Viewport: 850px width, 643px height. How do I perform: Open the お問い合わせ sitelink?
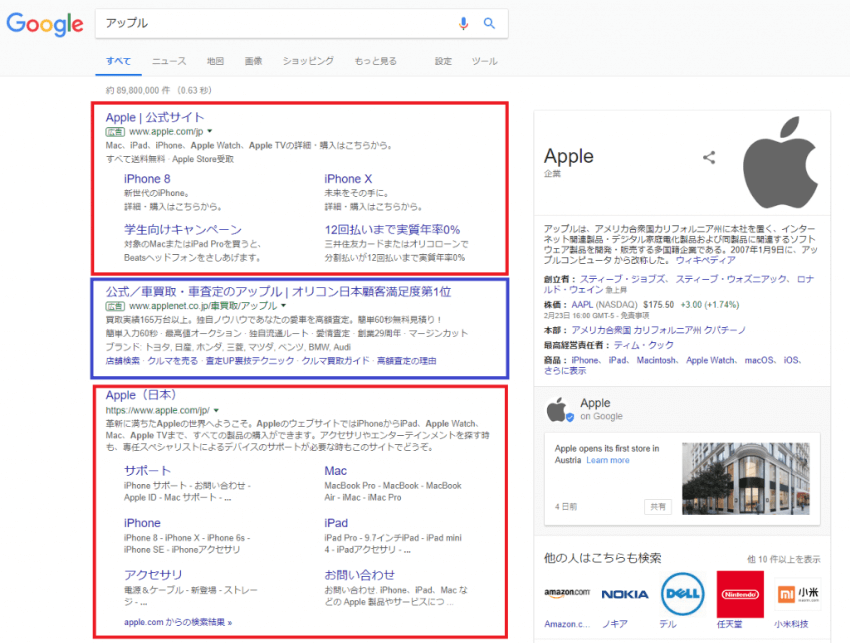pyautogui.click(x=359, y=575)
